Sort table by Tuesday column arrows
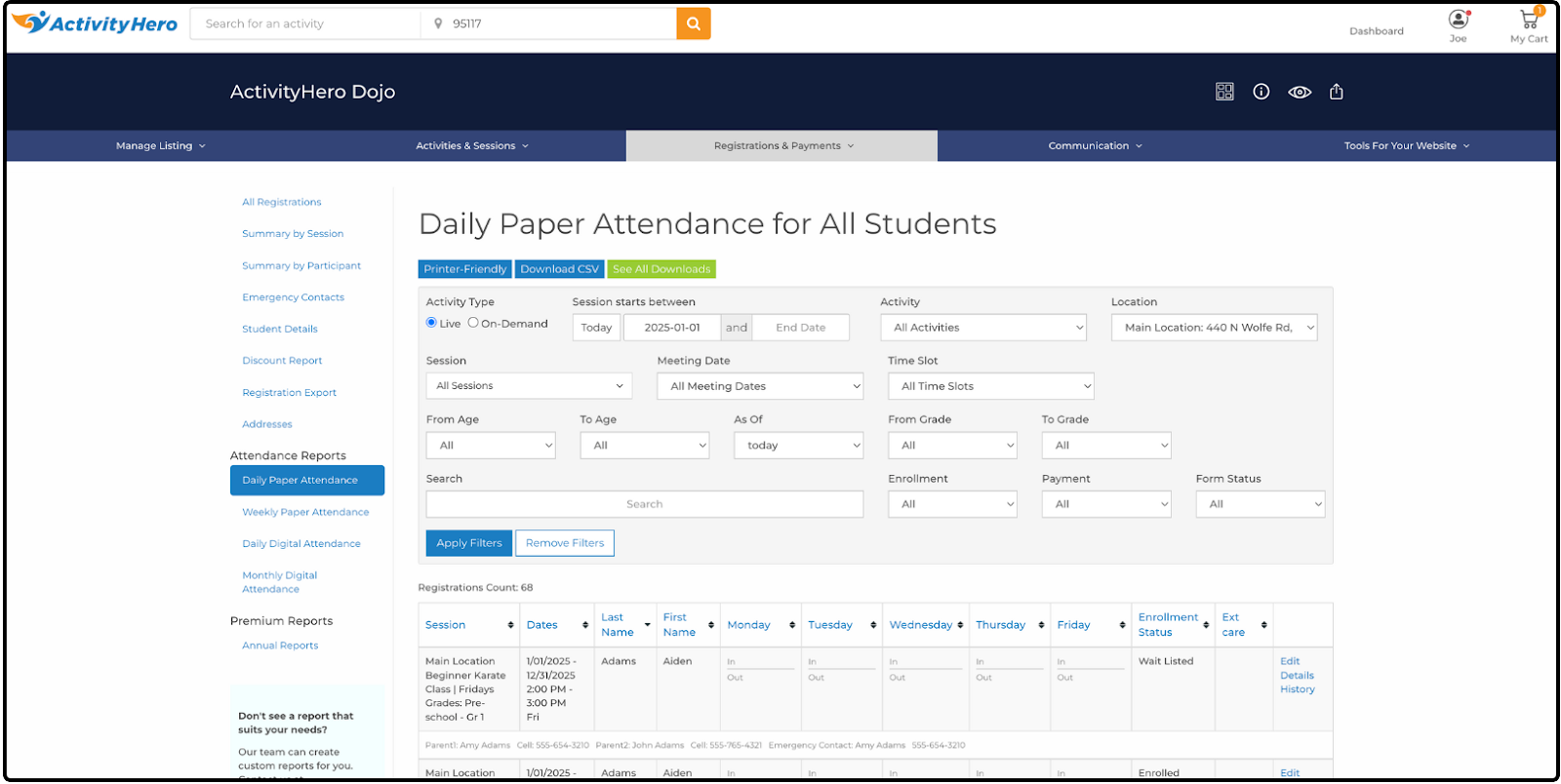The height and width of the screenshot is (784, 1561). 873,625
